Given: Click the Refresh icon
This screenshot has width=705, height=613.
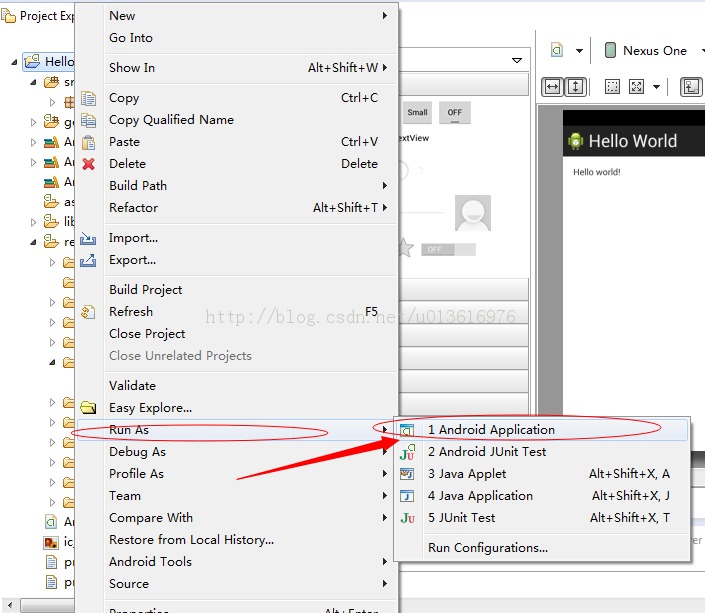Looking at the screenshot, I should point(88,312).
